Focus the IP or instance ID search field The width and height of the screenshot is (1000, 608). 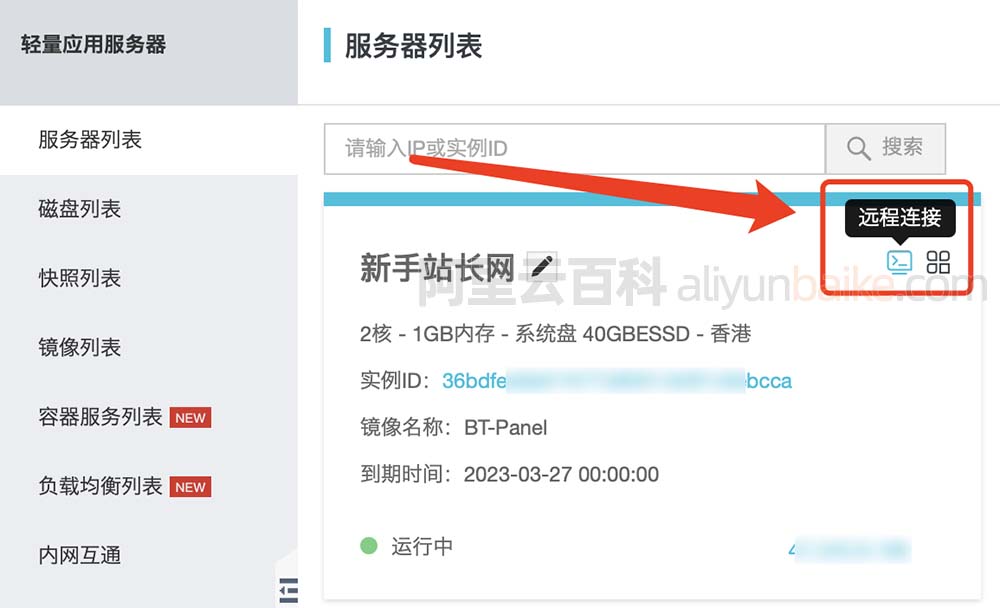point(575,149)
